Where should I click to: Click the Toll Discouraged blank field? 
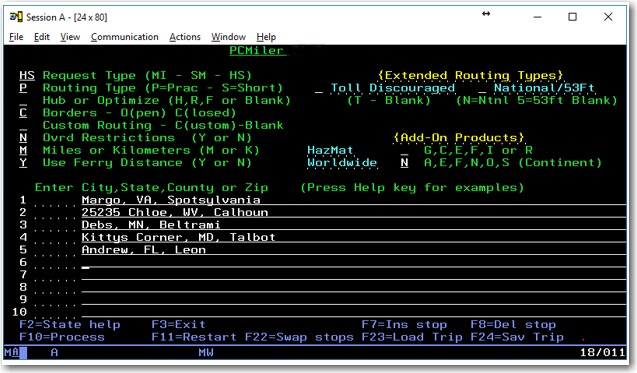(x=319, y=89)
